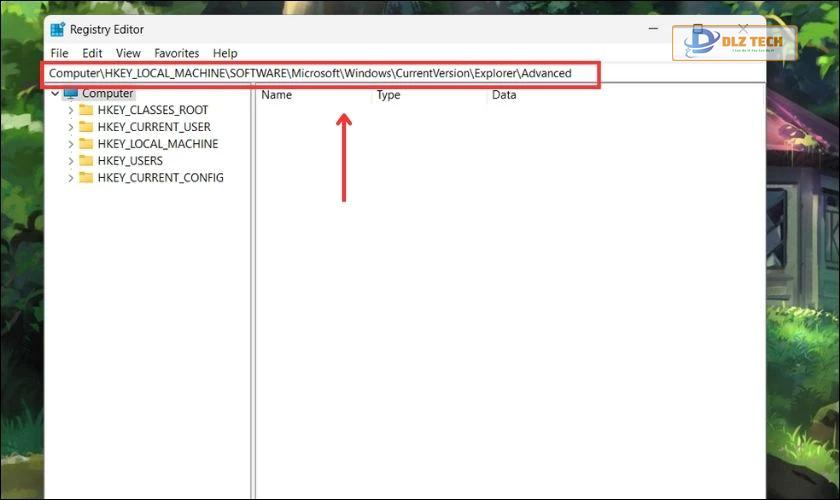Select the HKEY_CURRENT_CONFIG label
The width and height of the screenshot is (840, 500).
coord(161,178)
